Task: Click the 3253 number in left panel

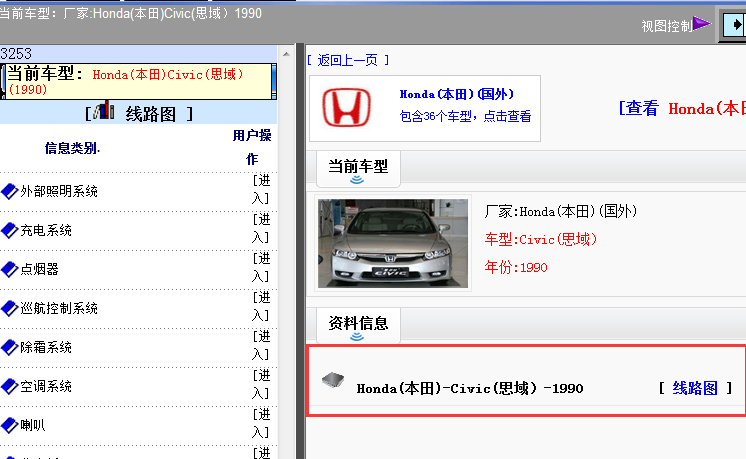Action: (16, 53)
